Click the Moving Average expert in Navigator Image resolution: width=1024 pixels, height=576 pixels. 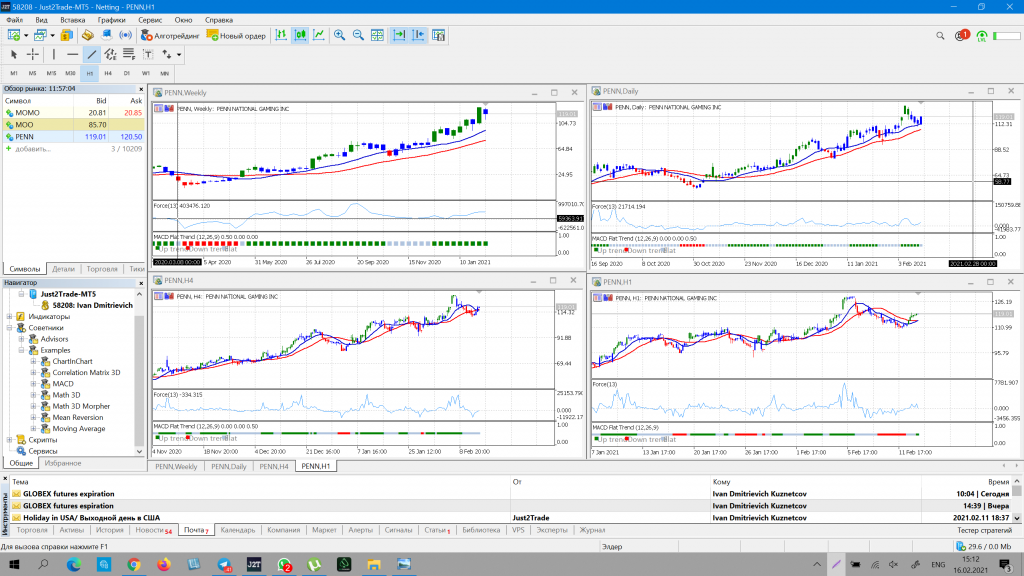click(78, 429)
